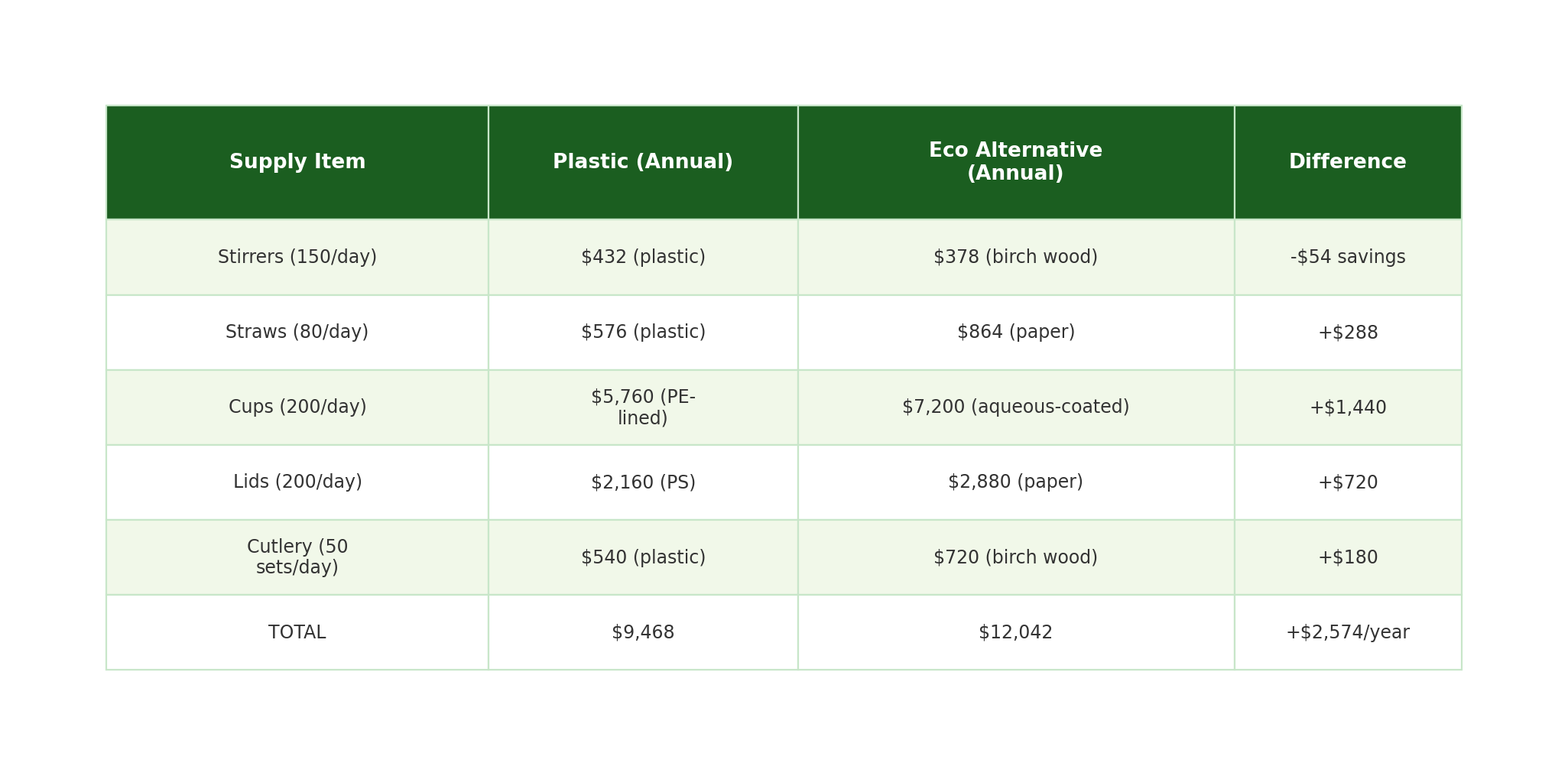Viewport: 1568px width, 776px height.
Task: Click the +$2,574/year total difference cell
Action: click(x=1347, y=632)
